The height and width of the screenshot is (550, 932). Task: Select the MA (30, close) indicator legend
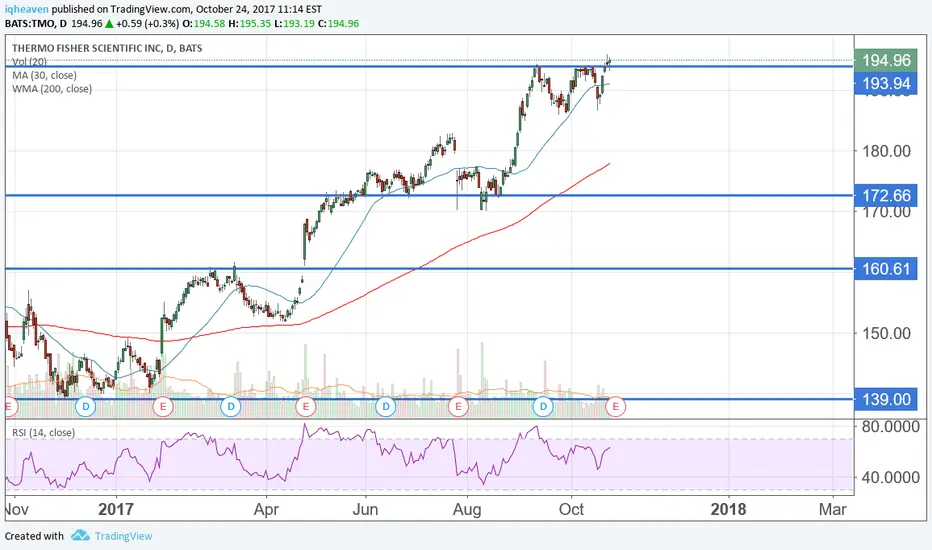coord(45,76)
